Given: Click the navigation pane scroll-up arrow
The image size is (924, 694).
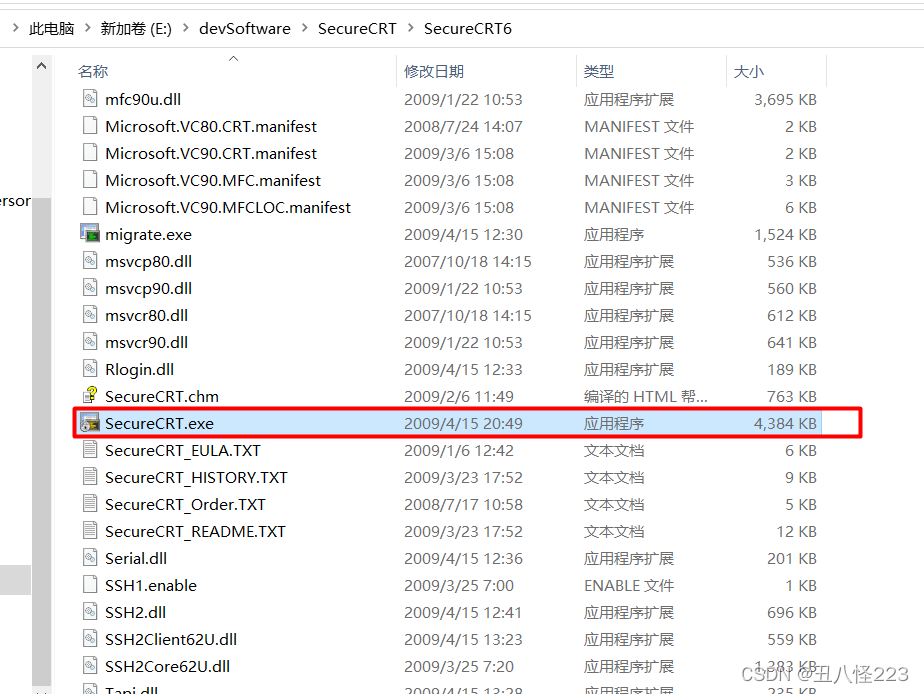Looking at the screenshot, I should click(41, 66).
